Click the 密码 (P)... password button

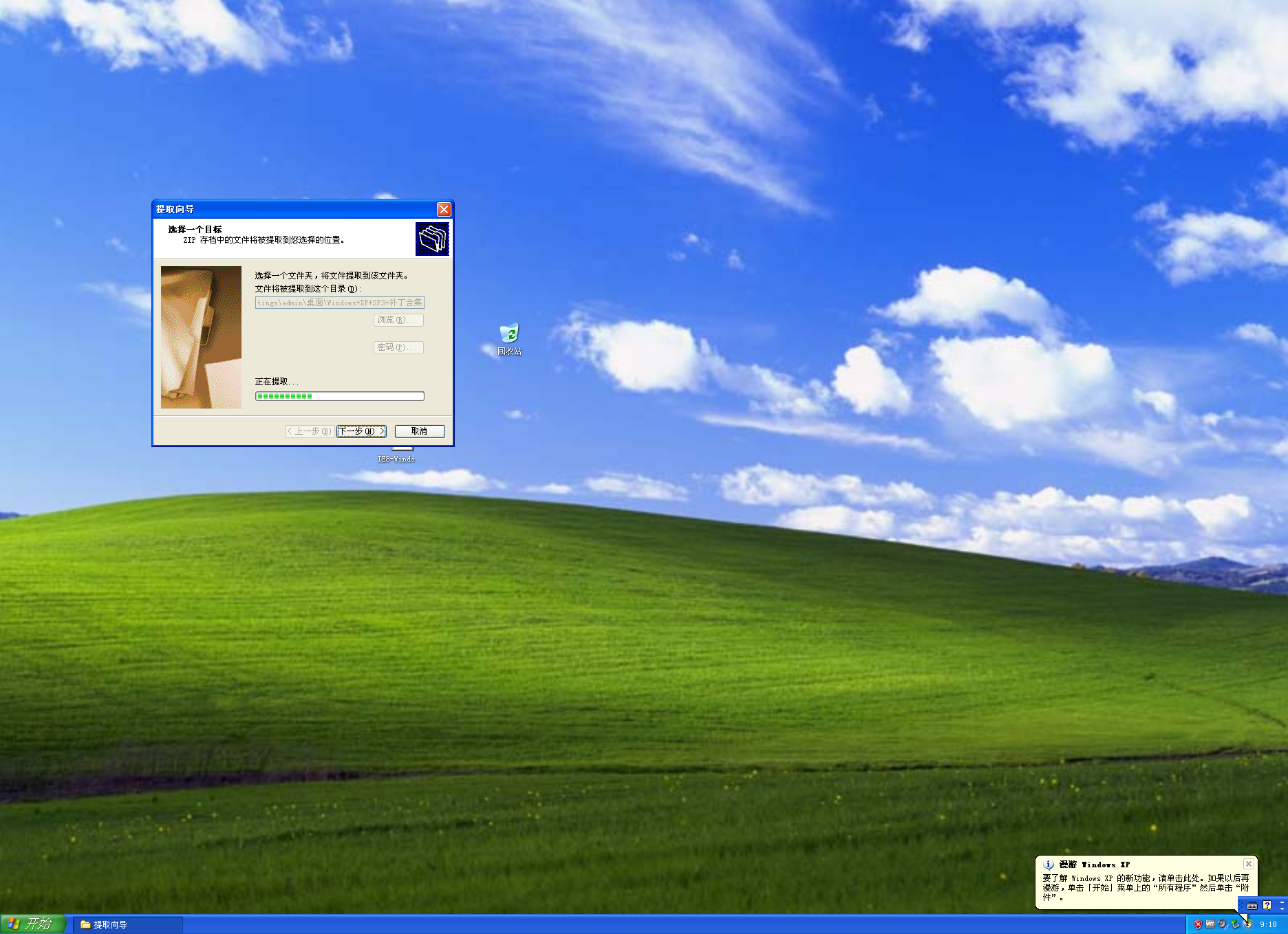398,347
